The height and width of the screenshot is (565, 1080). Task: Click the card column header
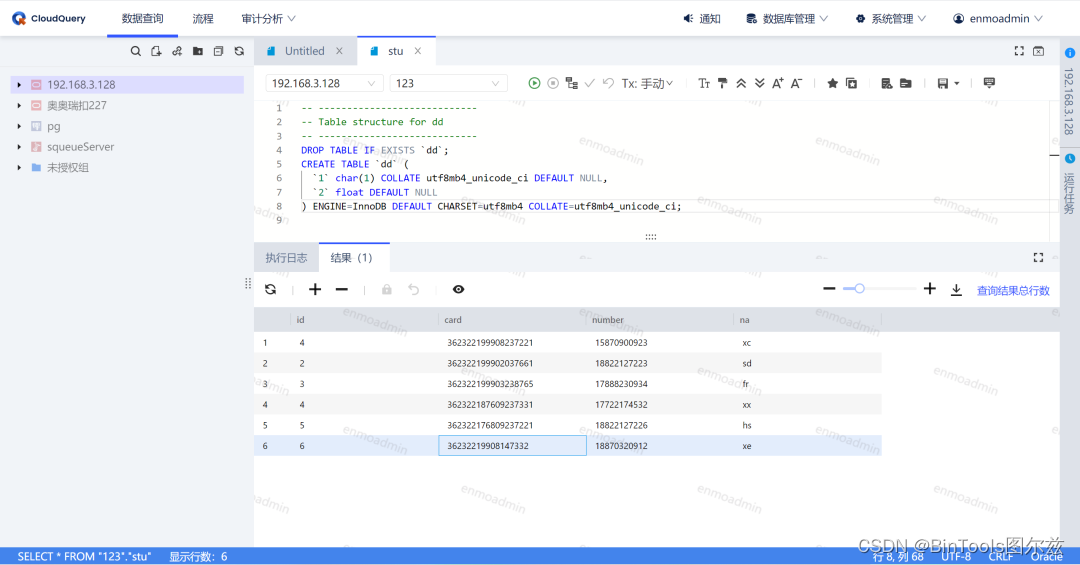click(x=512, y=320)
